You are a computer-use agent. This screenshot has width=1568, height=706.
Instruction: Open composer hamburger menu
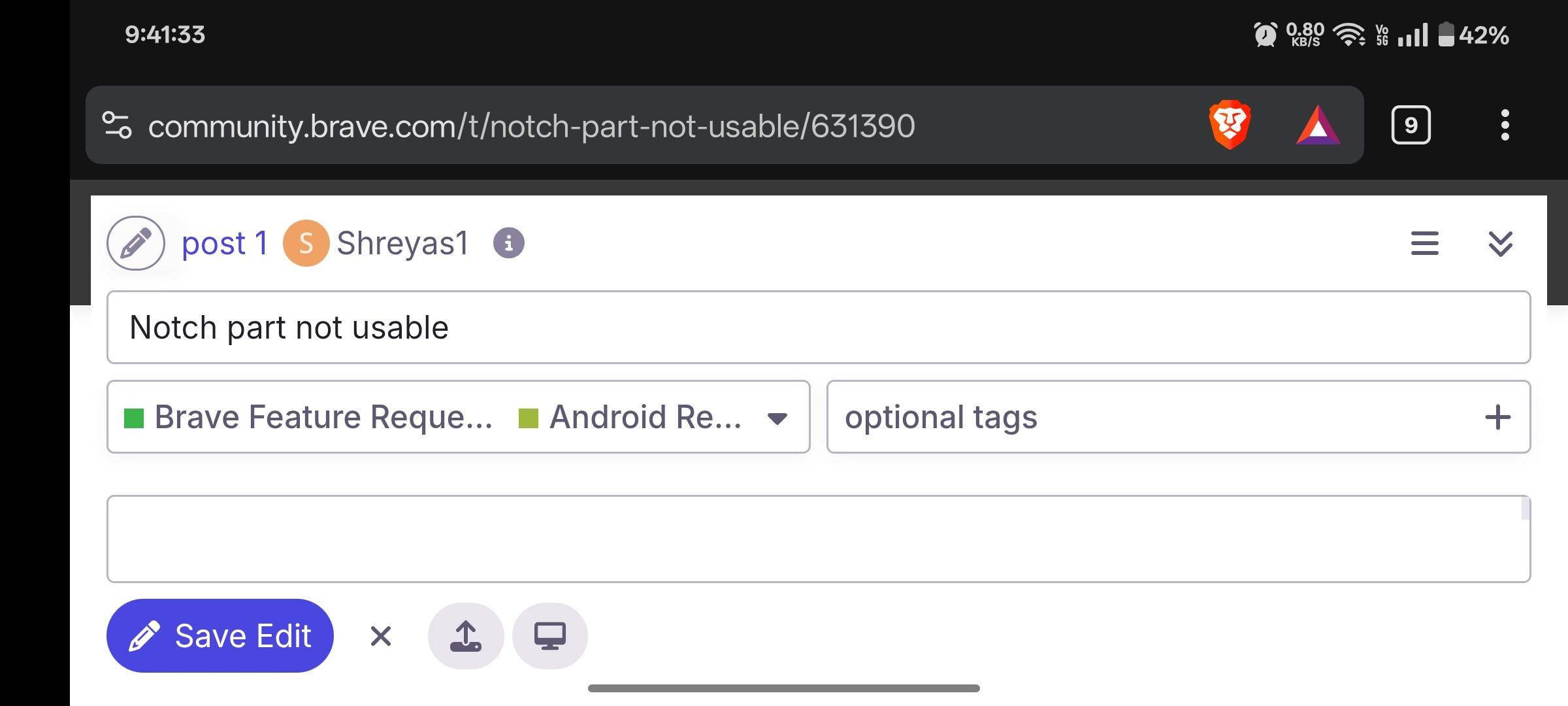(x=1425, y=243)
